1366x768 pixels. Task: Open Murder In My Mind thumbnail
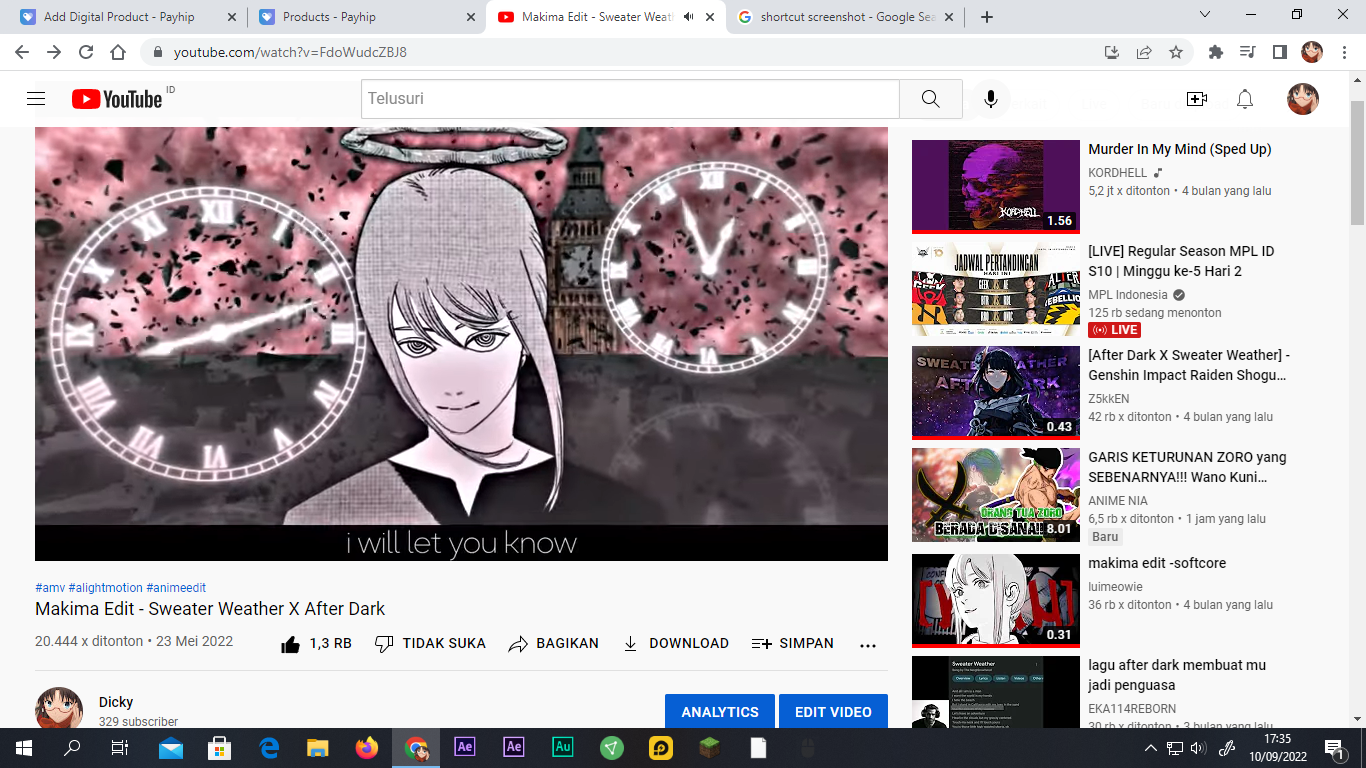[x=996, y=186]
